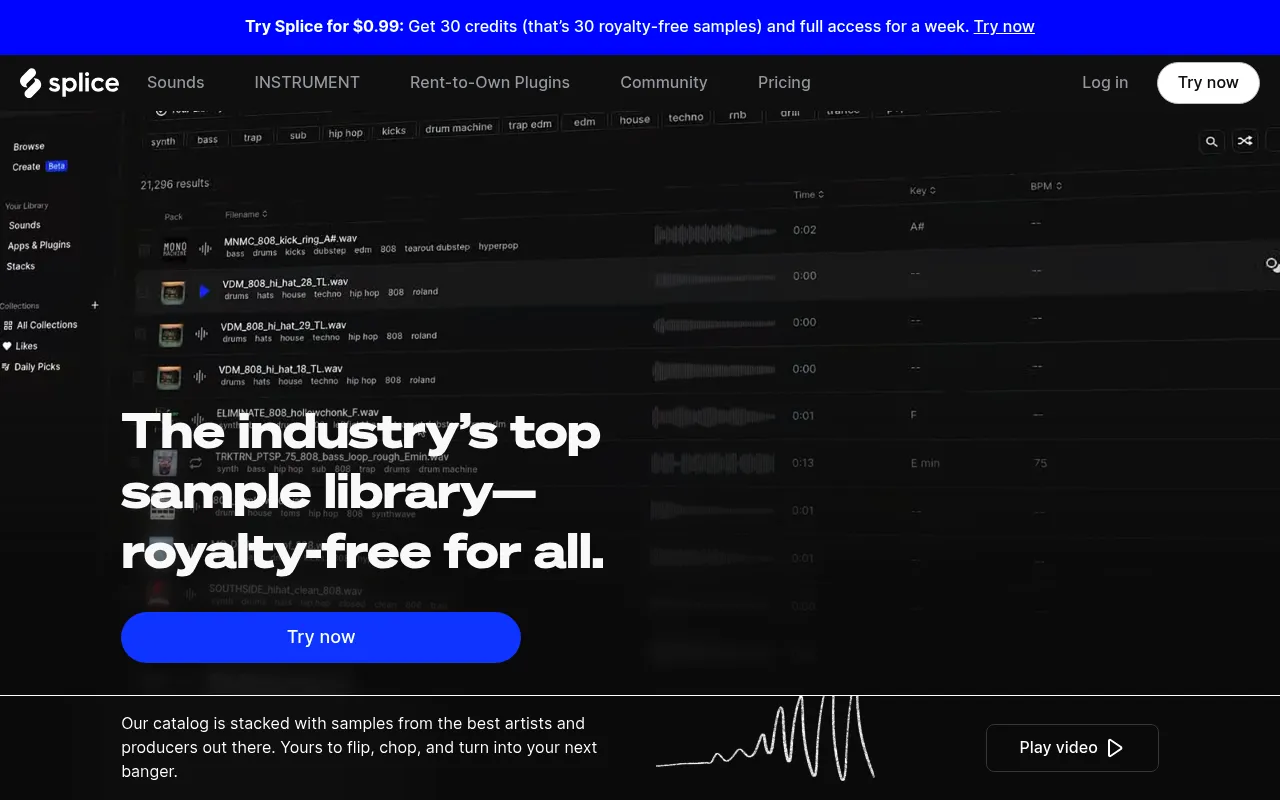Click the hyperpop tag

498,246
